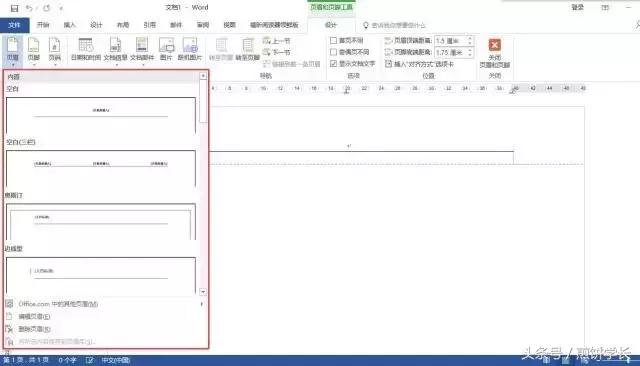This screenshot has width=640, height=366.
Task: Open the blue 文件 (File) tab
Action: click(x=14, y=25)
